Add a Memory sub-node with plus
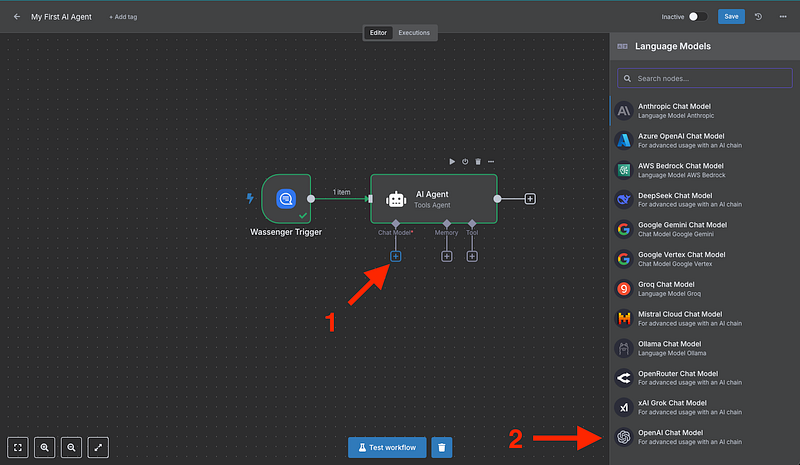800x465 pixels. (x=446, y=256)
